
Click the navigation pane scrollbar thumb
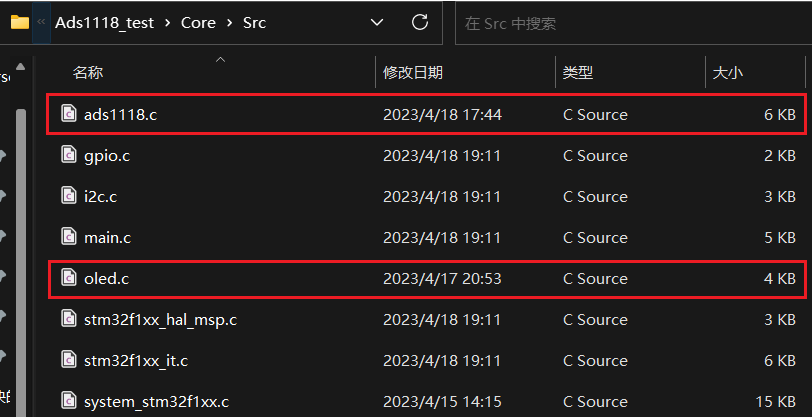tap(21, 263)
